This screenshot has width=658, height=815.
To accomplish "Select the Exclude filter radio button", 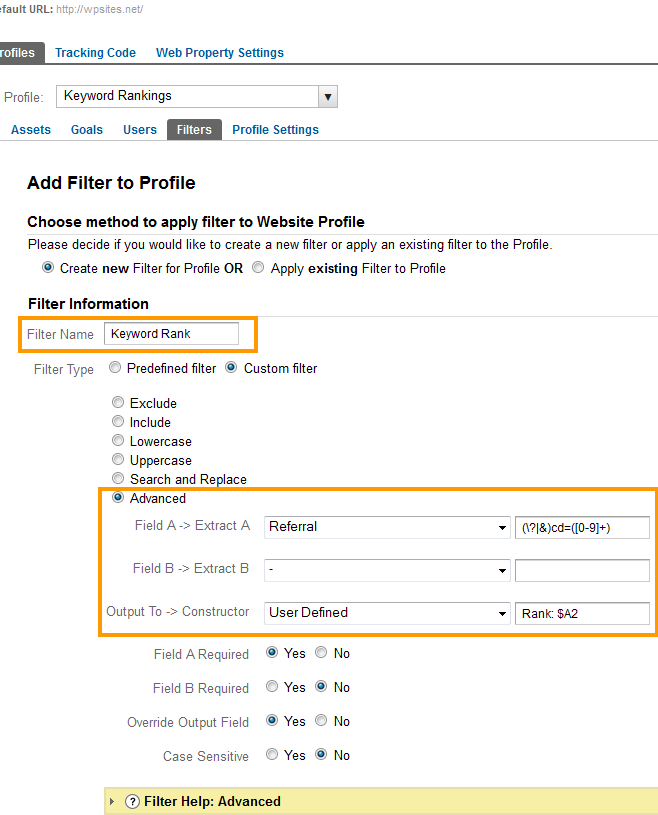I will coord(118,403).
